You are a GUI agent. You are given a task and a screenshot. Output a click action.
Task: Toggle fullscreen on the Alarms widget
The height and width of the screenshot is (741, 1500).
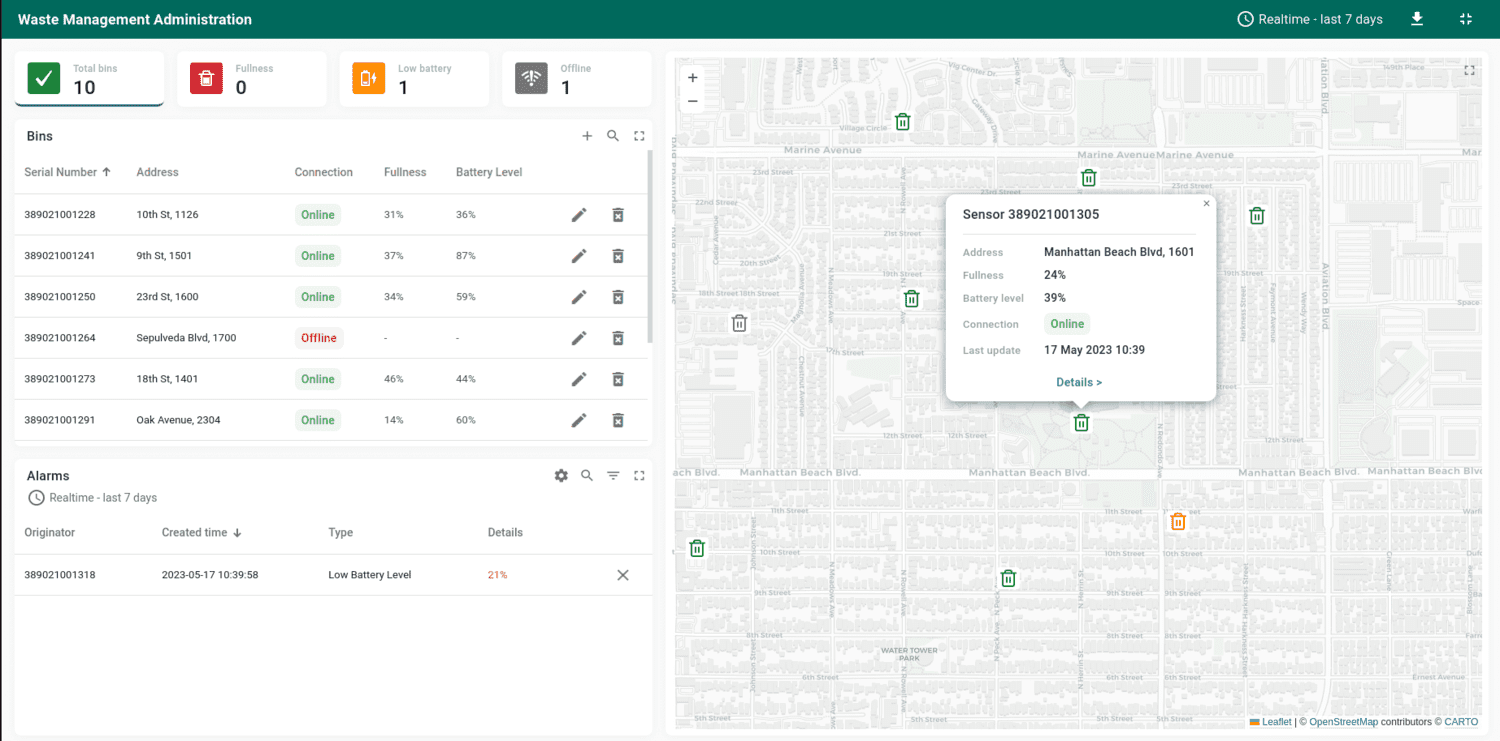tap(639, 475)
